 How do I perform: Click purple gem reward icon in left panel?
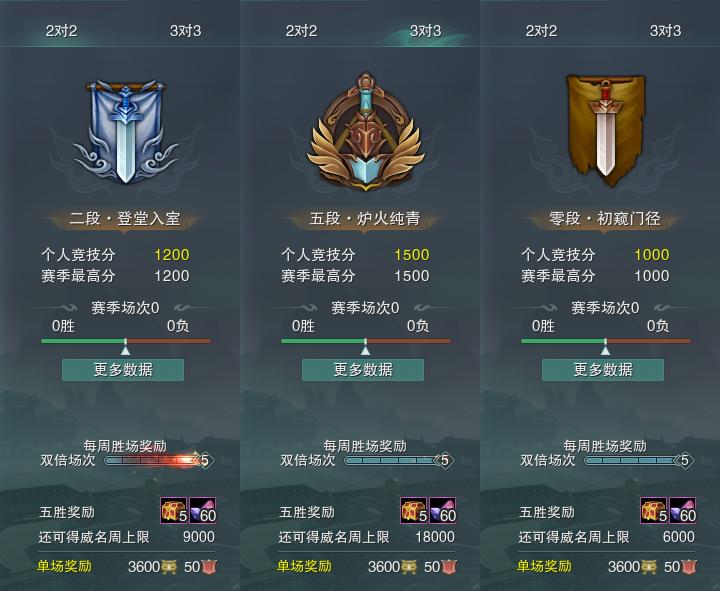[202, 510]
